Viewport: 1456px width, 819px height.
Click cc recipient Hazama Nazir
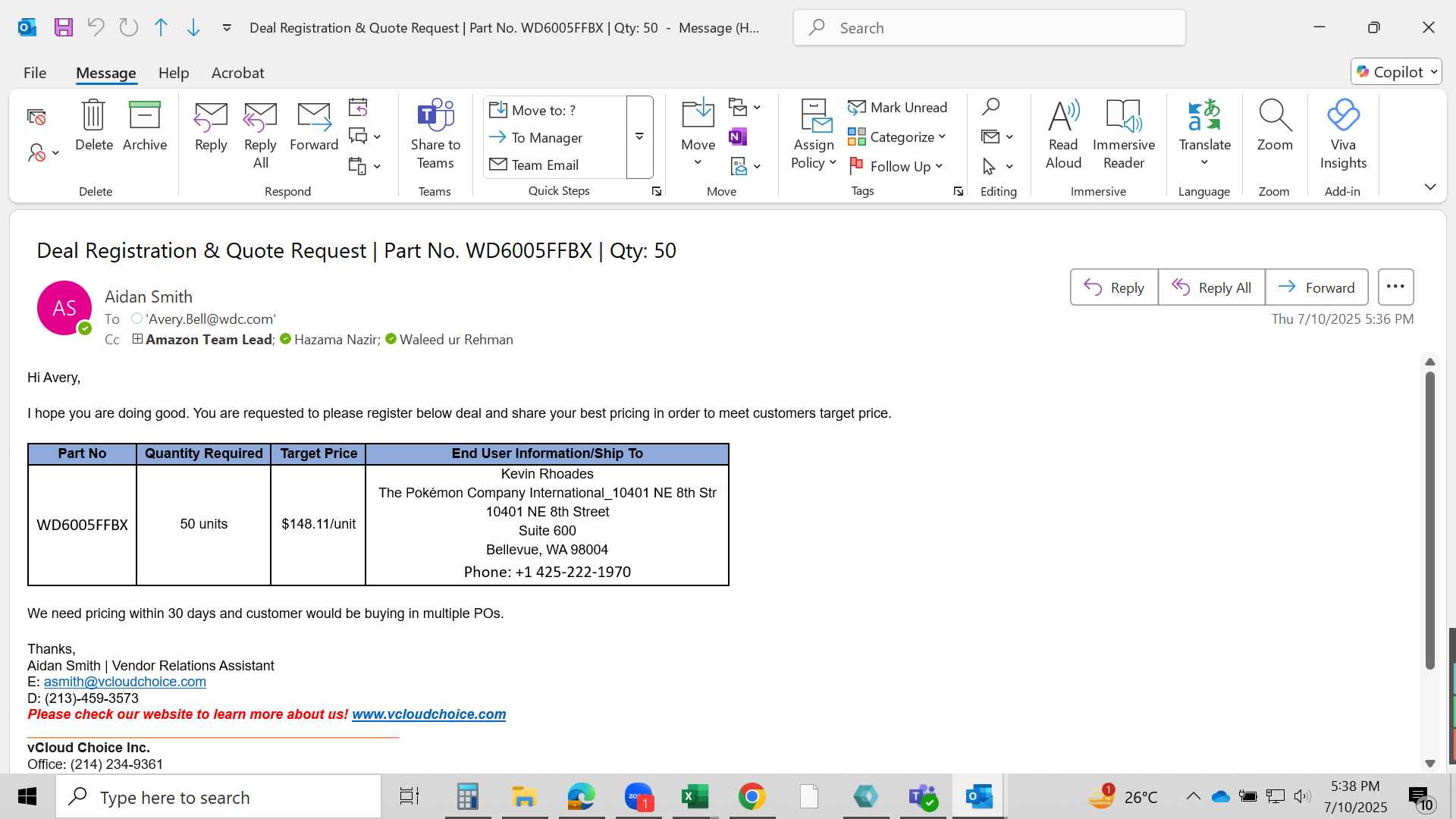[x=337, y=340]
